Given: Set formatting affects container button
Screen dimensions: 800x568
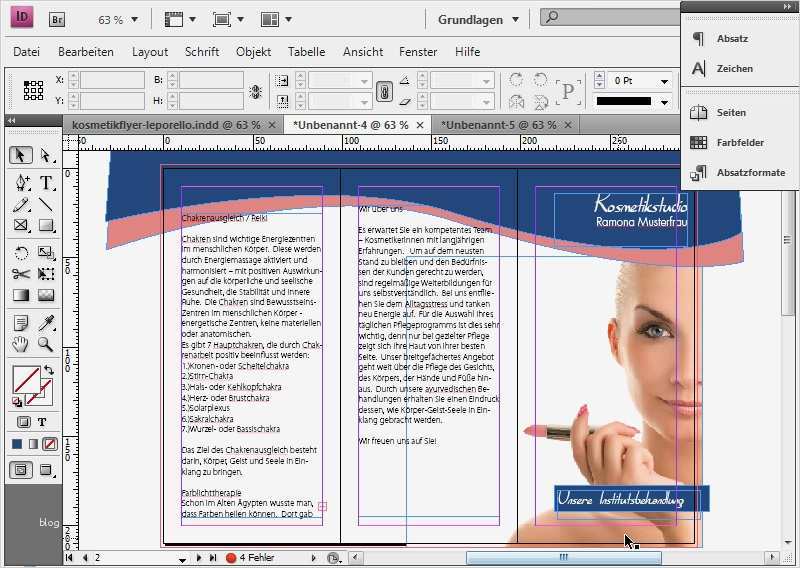Looking at the screenshot, I should tap(23, 422).
